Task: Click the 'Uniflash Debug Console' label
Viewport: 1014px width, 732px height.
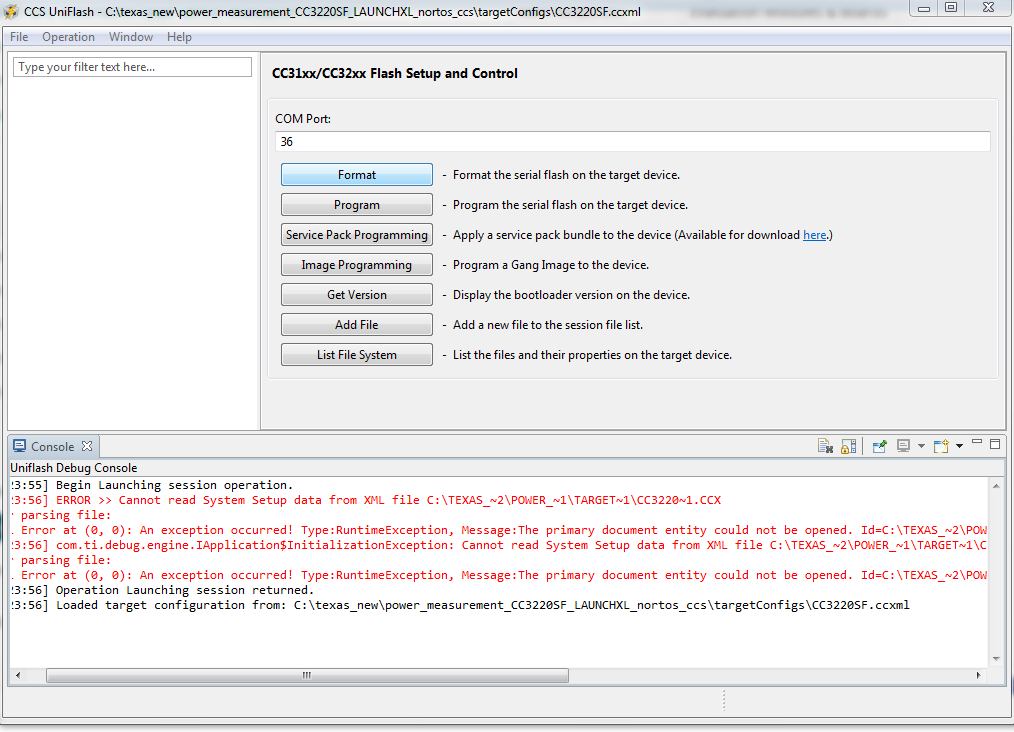Action: tap(74, 468)
